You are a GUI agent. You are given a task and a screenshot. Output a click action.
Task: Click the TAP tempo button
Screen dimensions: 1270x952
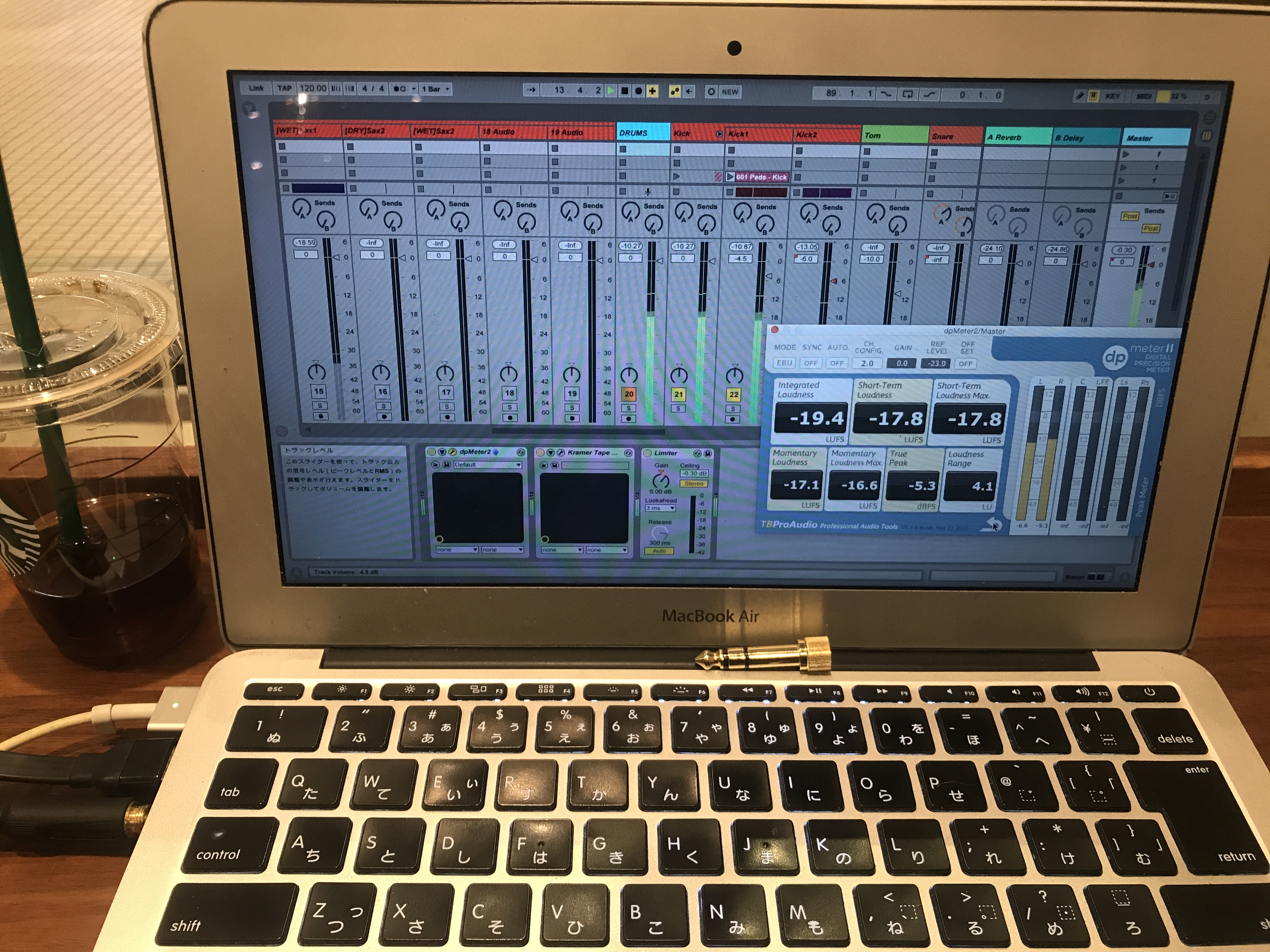(x=285, y=88)
